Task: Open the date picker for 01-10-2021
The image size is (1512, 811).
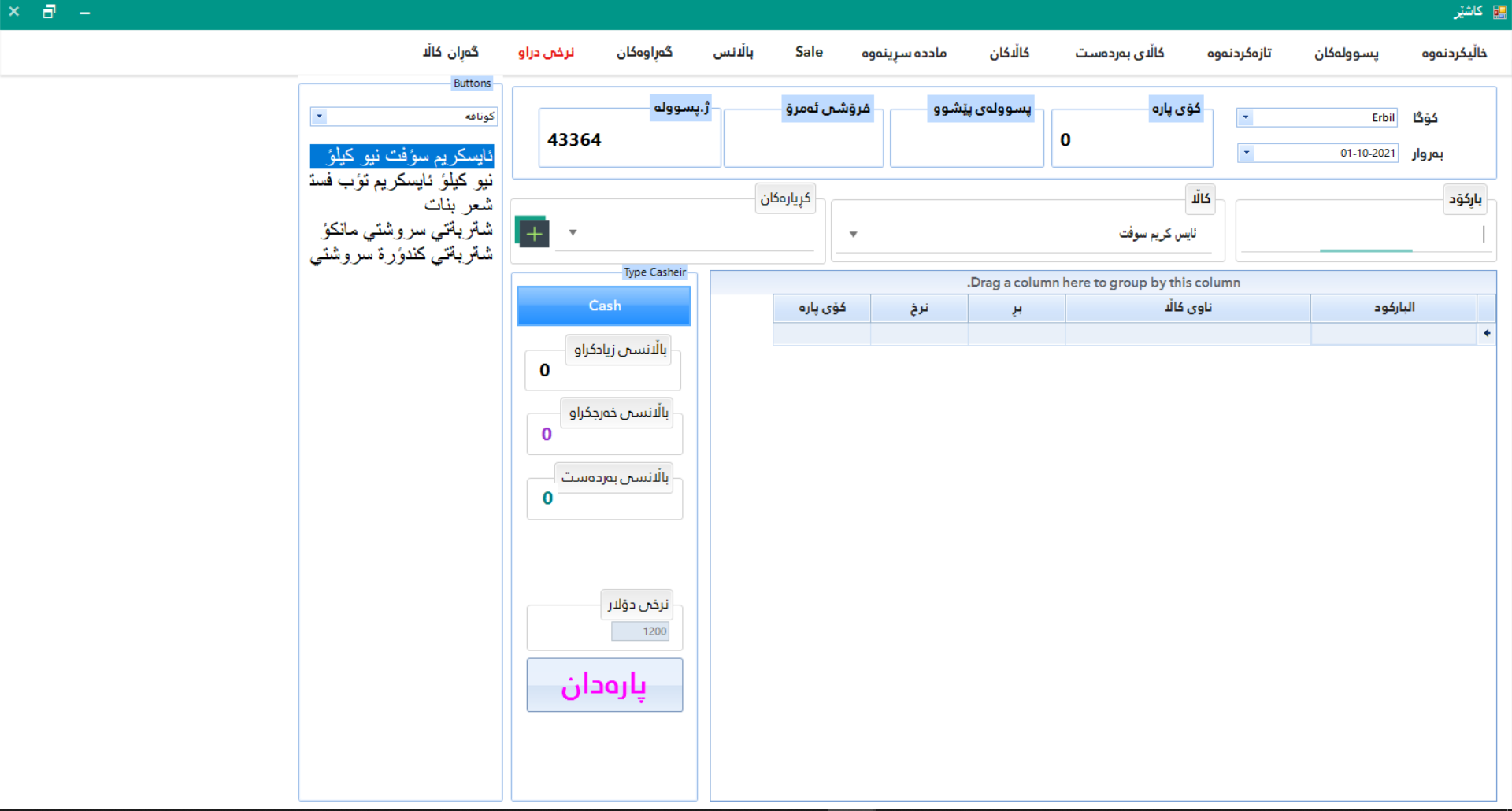Action: pos(1247,153)
